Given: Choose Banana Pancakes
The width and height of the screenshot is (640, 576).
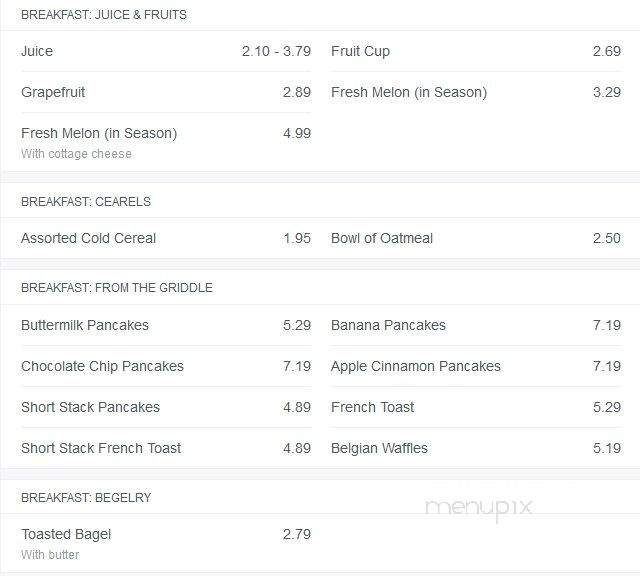Looking at the screenshot, I should tap(476, 325).
